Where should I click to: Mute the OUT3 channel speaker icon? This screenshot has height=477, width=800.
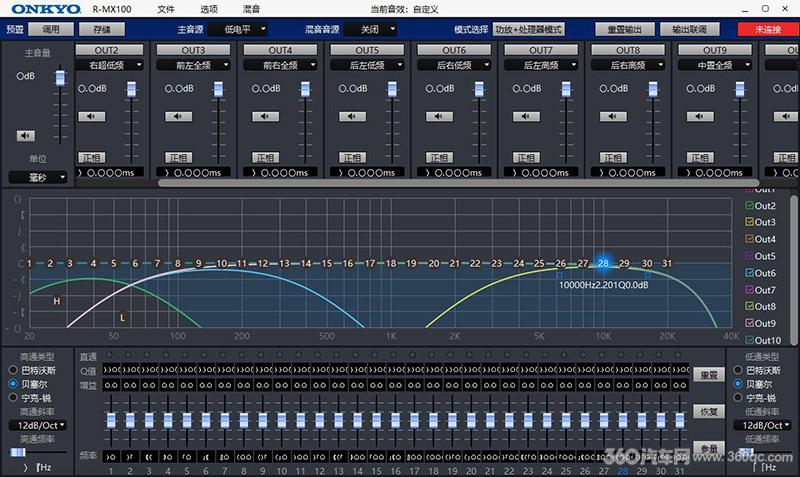(x=178, y=116)
